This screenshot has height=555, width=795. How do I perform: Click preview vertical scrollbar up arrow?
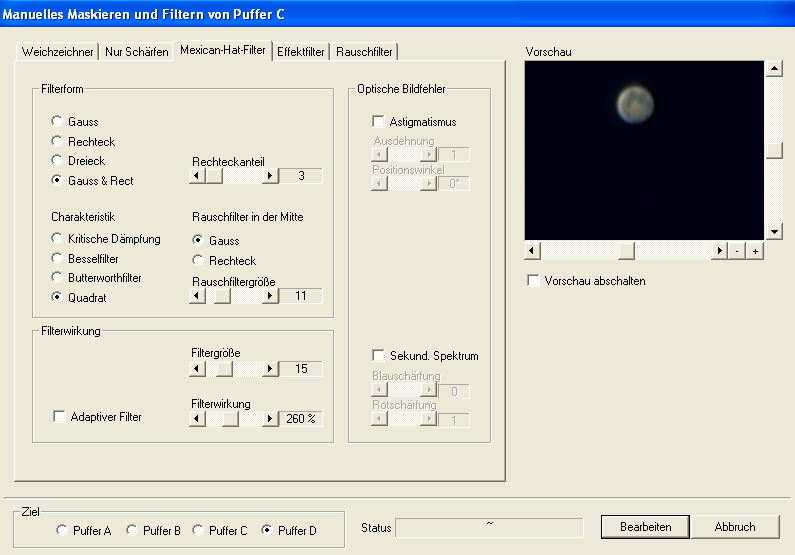773,69
